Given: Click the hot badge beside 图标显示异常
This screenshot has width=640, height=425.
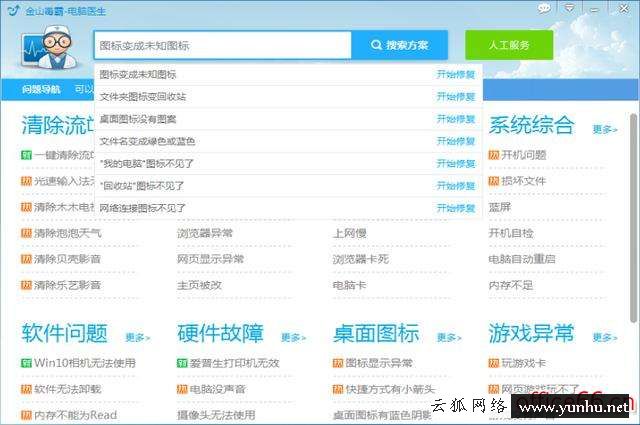Looking at the screenshot, I should click(338, 363).
